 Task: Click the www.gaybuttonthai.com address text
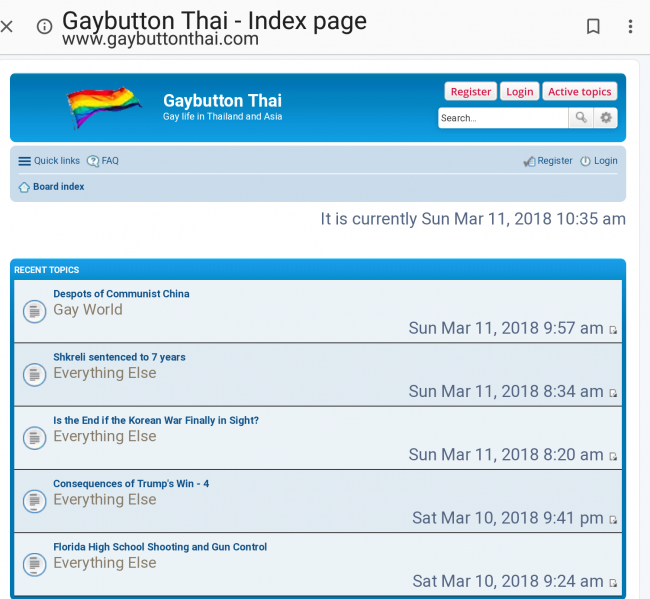click(160, 39)
